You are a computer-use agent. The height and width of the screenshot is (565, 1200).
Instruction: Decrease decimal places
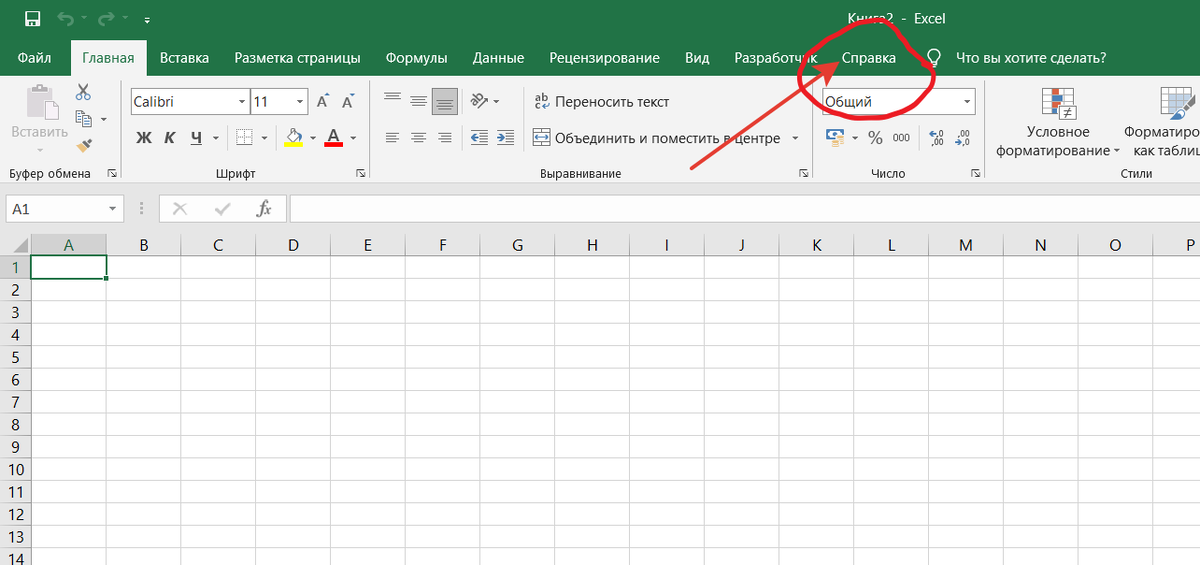coord(963,137)
